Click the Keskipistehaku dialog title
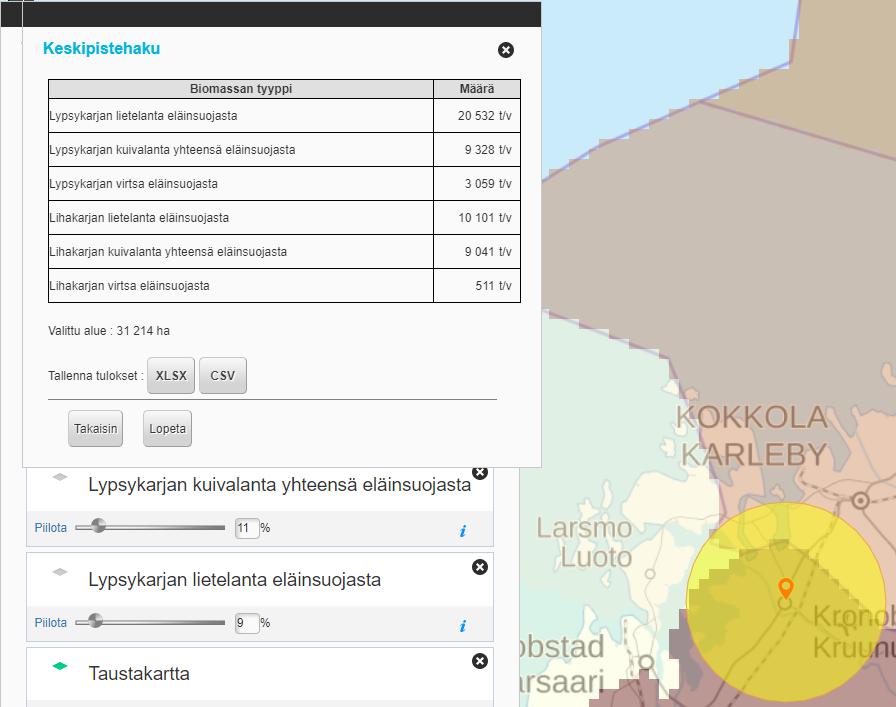Image resolution: width=896 pixels, height=707 pixels. [x=102, y=49]
